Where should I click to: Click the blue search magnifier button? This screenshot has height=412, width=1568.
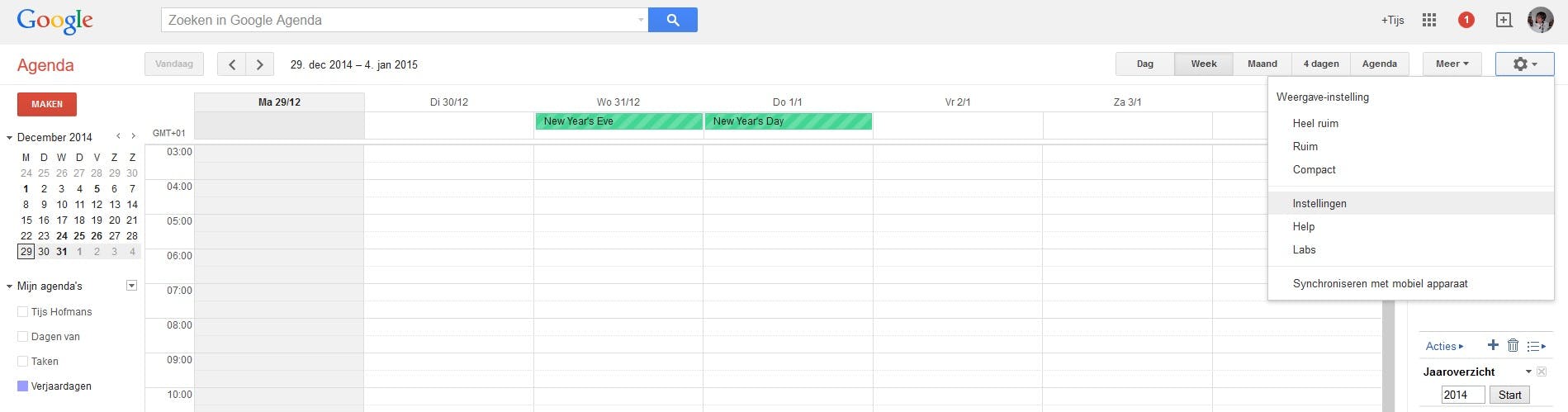pos(672,20)
